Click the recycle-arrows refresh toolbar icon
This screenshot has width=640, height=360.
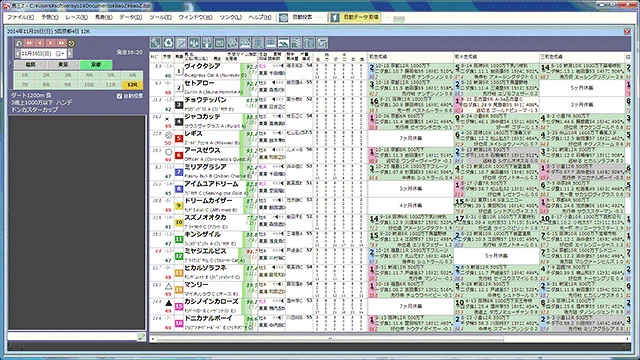pos(168,43)
